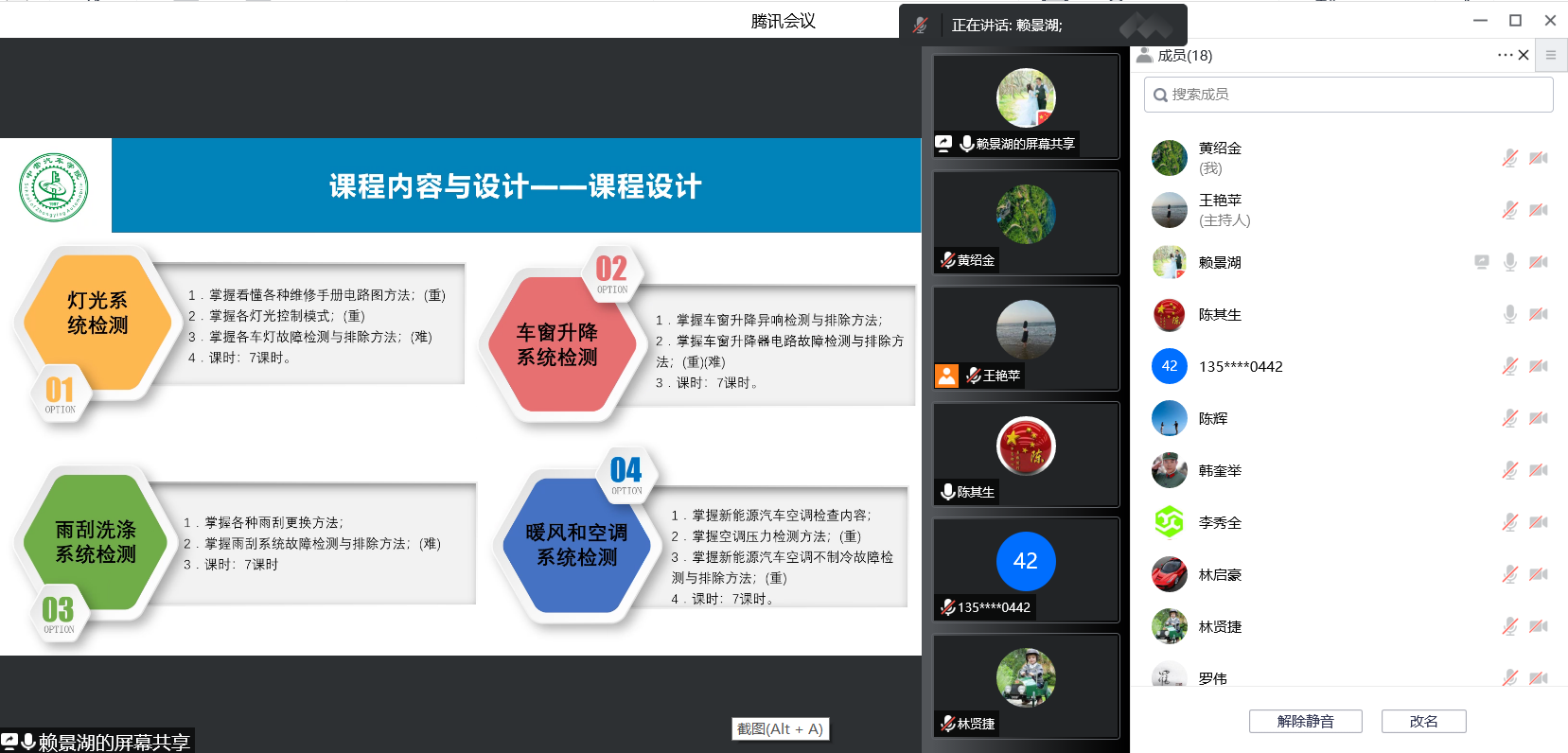This screenshot has width=1568, height=753.
Task: Click the 改名 button
Action: click(x=1423, y=721)
